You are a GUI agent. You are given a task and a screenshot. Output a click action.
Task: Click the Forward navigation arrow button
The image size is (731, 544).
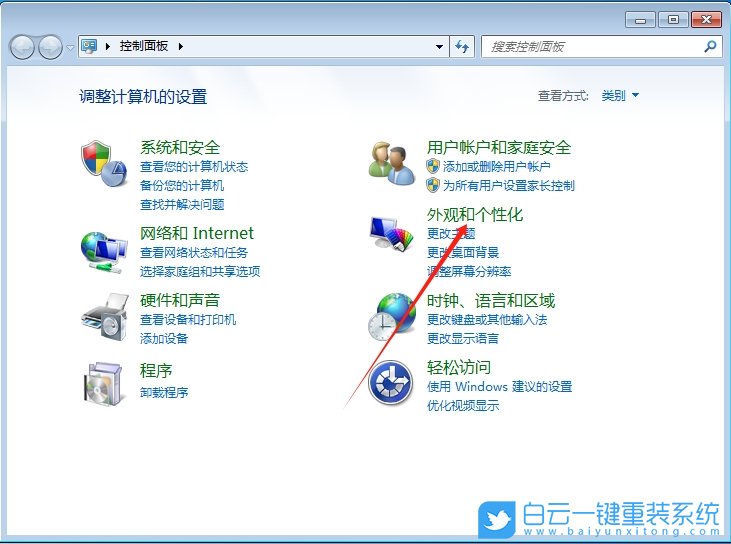(50, 47)
